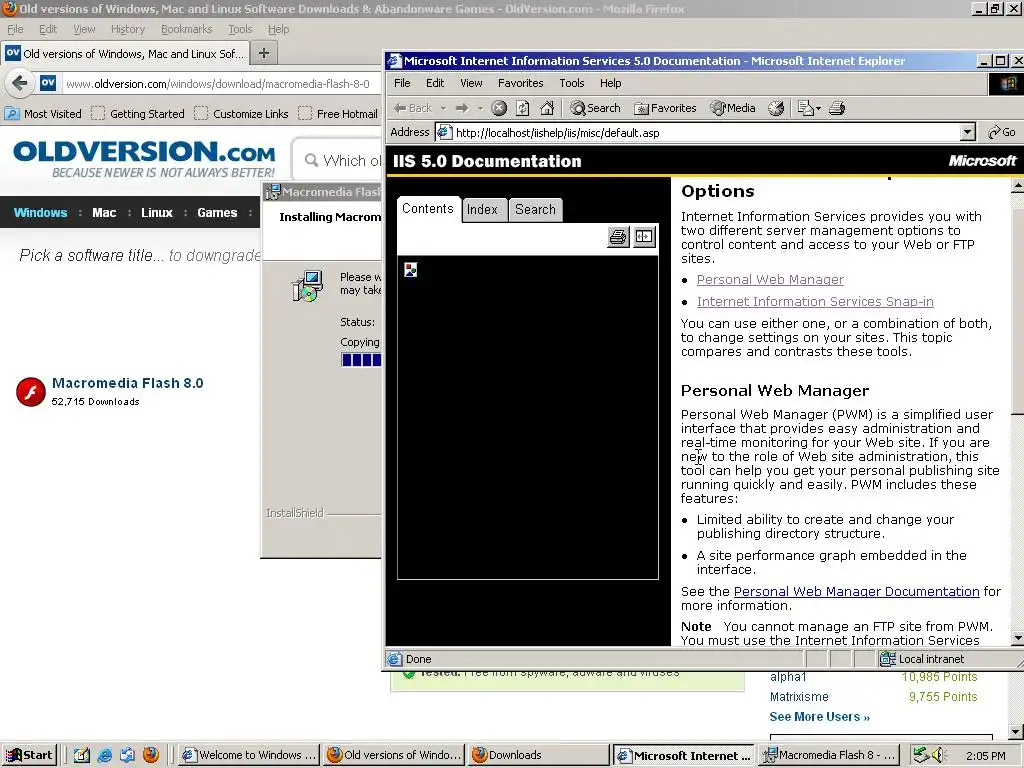Open the View menu in Internet Explorer
The width and height of the screenshot is (1024, 768).
pyautogui.click(x=471, y=83)
